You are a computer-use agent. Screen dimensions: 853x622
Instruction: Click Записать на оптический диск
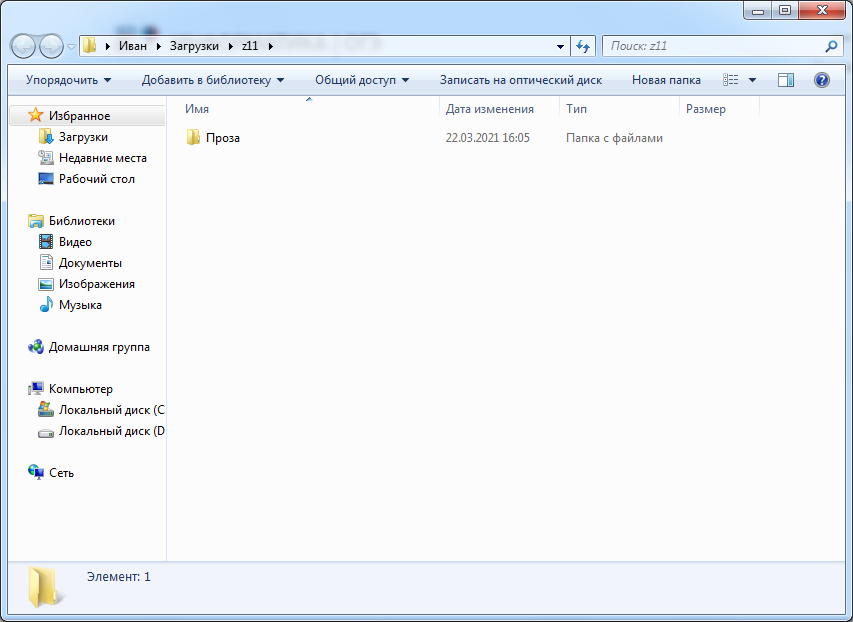coord(521,80)
